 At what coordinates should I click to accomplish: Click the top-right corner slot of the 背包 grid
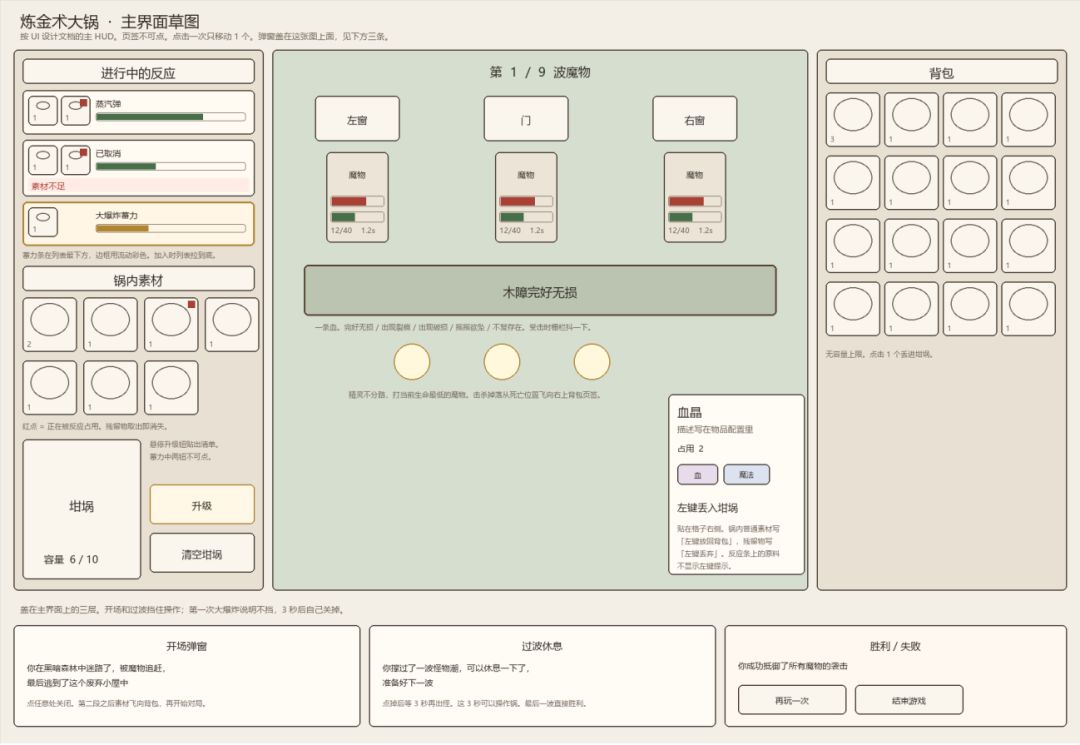point(1028,120)
